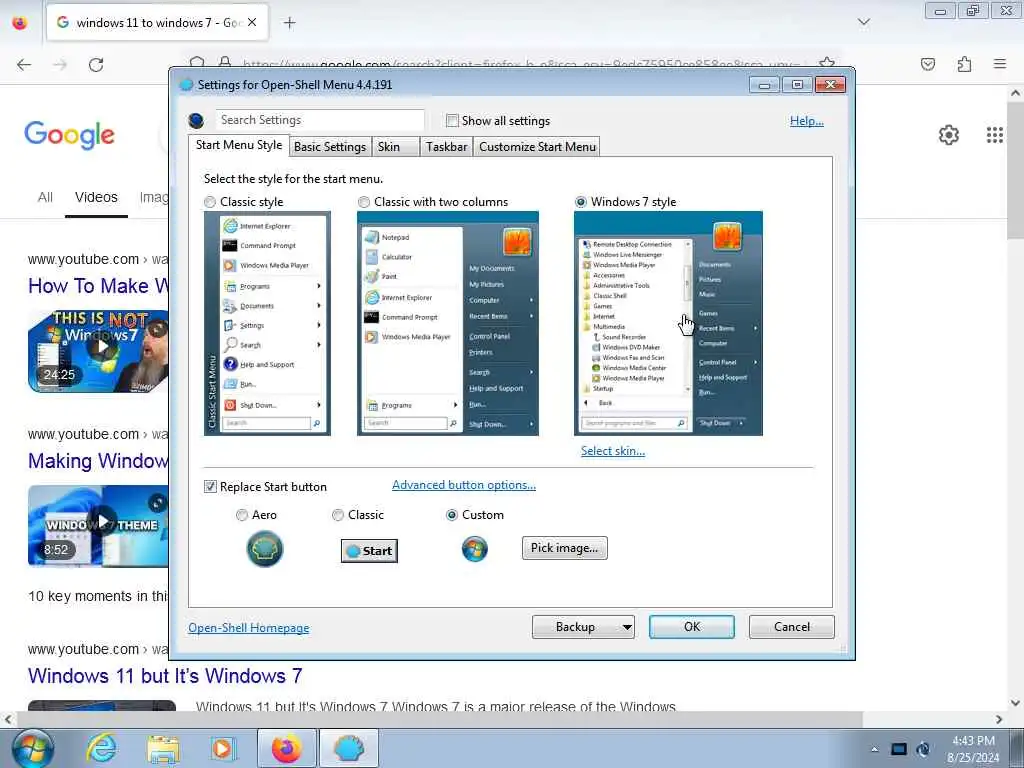Show hidden tray icons arrow
Viewport: 1024px width, 768px height.
click(x=874, y=749)
